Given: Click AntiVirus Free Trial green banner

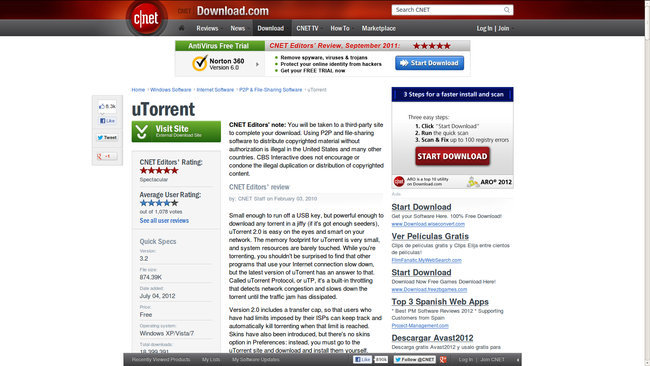Looking at the screenshot, I should (x=219, y=46).
